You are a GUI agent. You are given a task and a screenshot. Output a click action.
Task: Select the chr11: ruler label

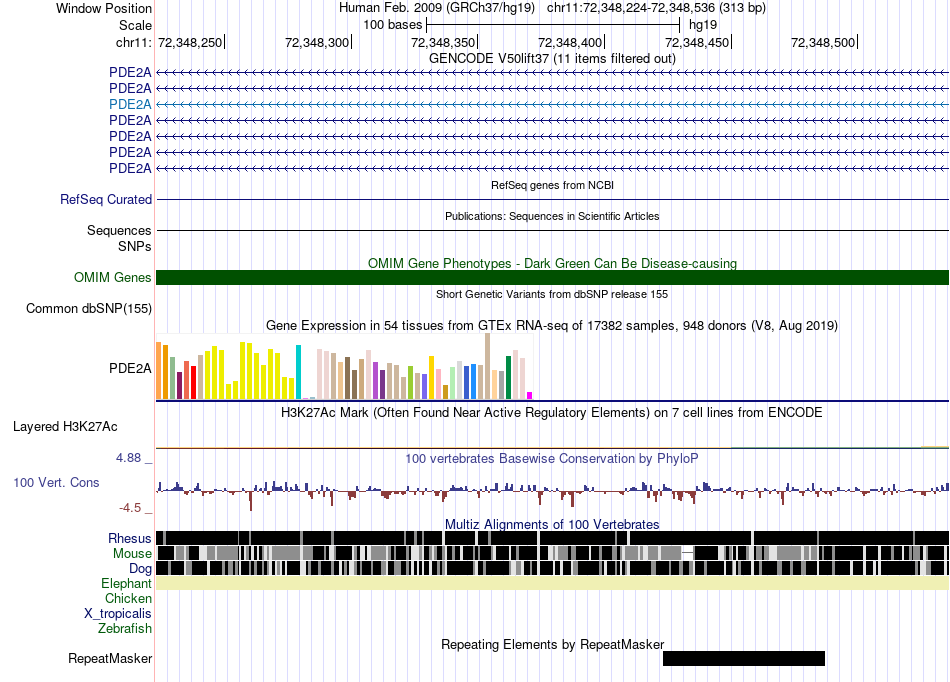133,42
